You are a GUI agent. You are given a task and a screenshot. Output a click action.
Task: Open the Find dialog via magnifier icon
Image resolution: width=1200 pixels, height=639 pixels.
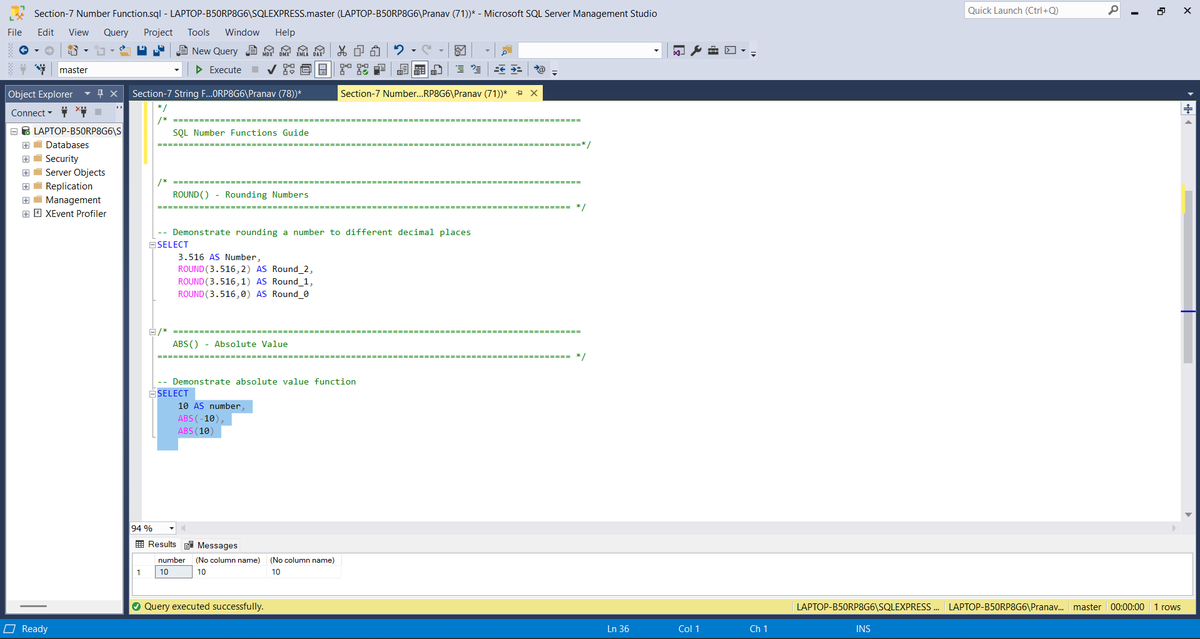point(505,50)
